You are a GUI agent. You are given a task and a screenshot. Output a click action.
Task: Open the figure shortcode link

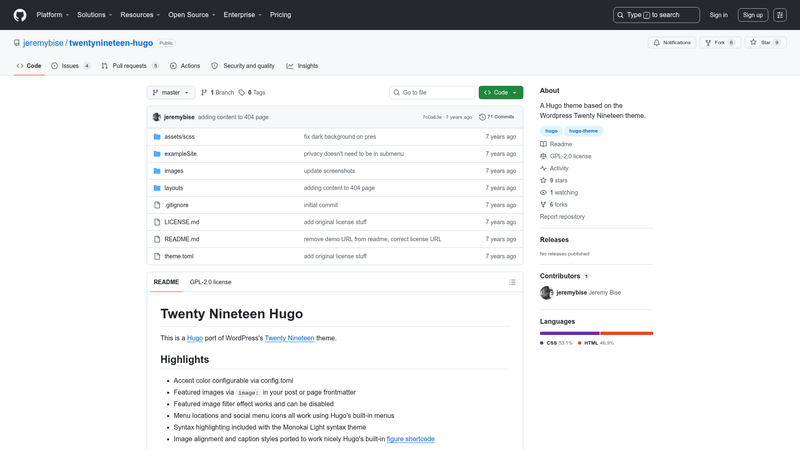[411, 439]
